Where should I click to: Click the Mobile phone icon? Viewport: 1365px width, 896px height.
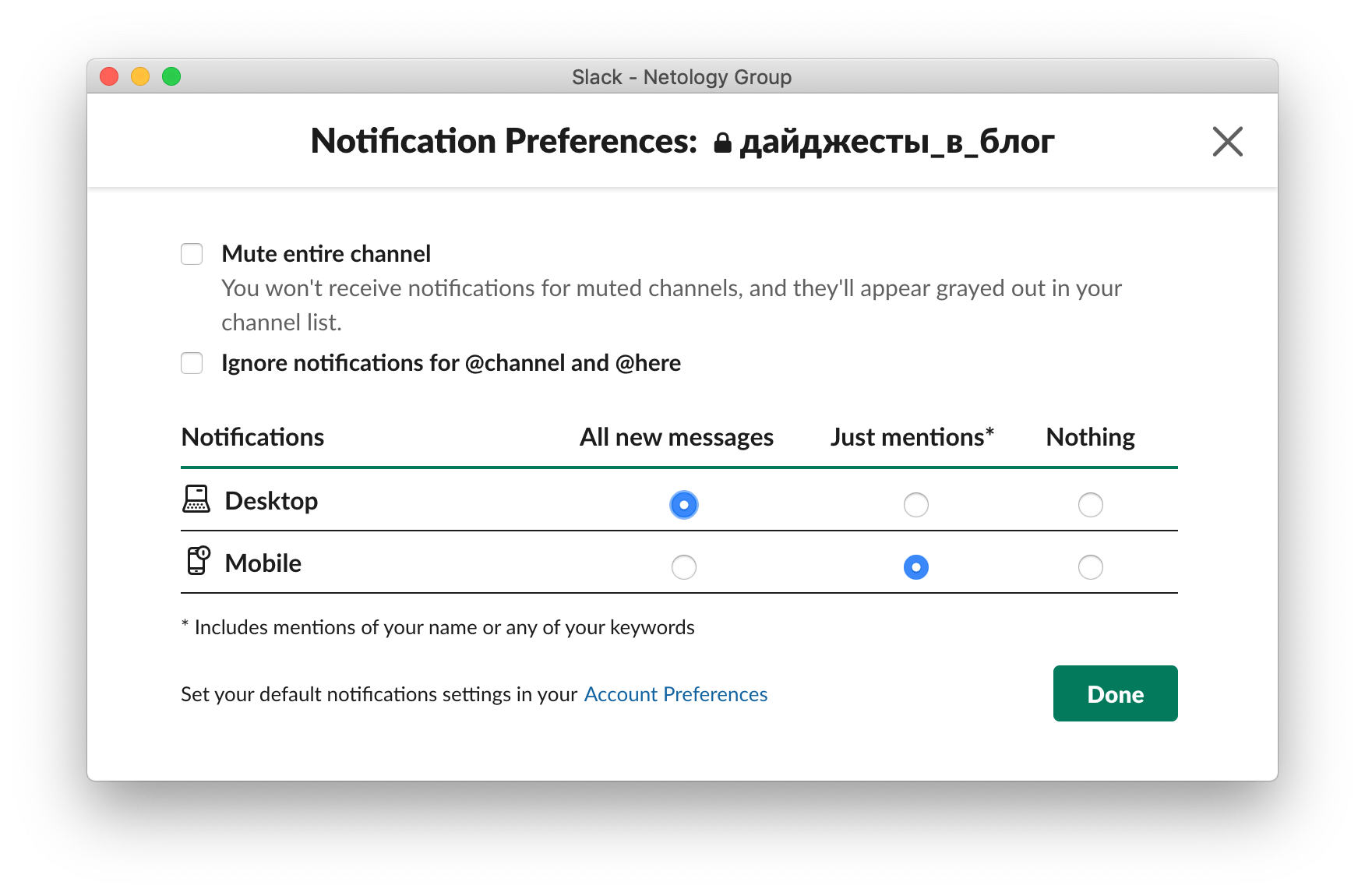click(196, 562)
